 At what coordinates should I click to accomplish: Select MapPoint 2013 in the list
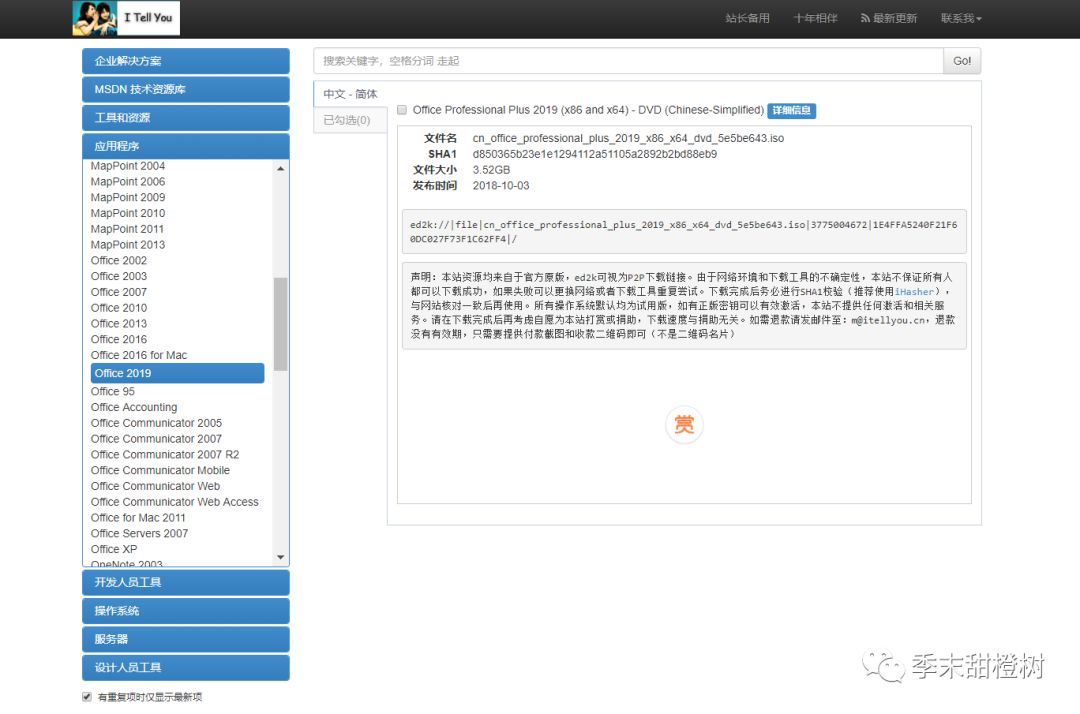[x=127, y=245]
